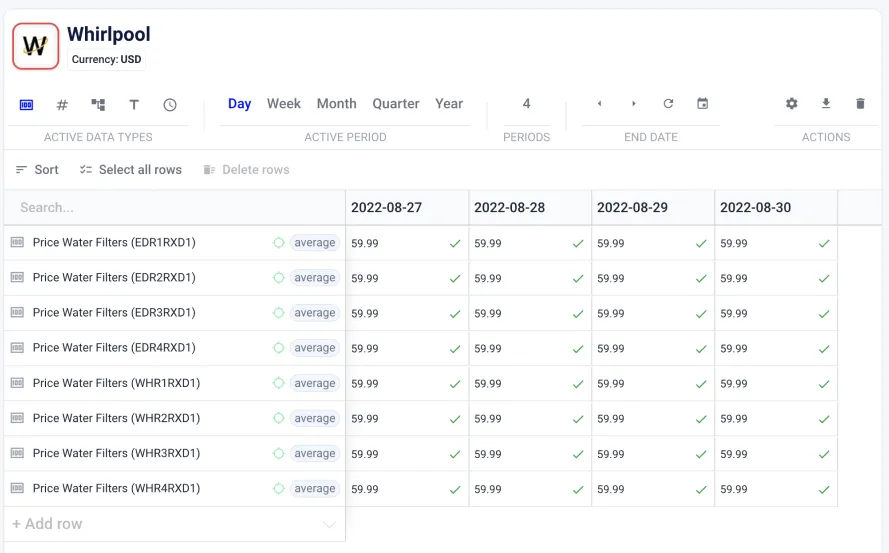Click 59.99 for WHR3RXD1 on 2022-08-27
889x553 pixels.
coord(365,454)
